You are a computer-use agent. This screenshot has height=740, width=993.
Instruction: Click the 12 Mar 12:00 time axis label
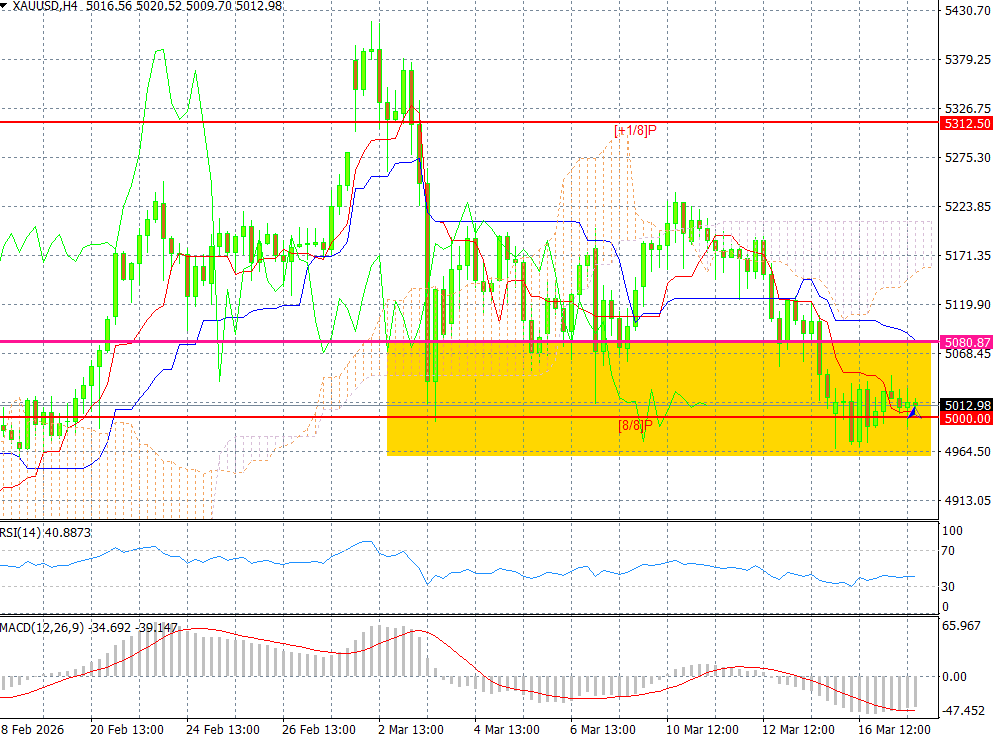799,730
